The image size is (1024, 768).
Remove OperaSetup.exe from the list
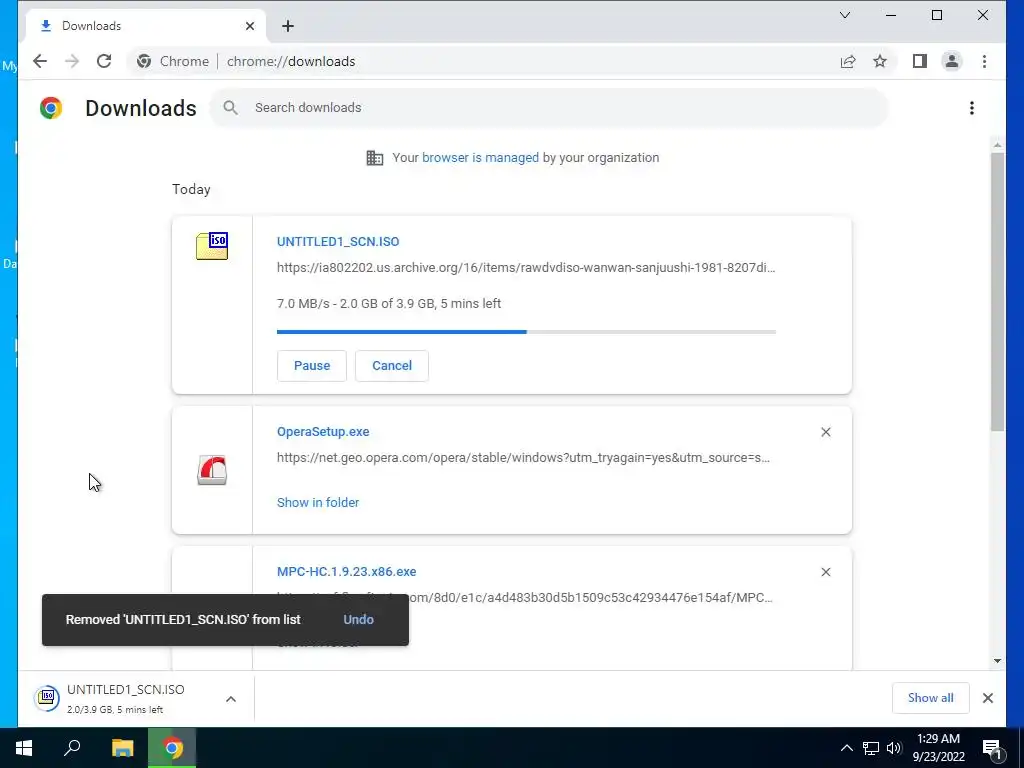825,432
